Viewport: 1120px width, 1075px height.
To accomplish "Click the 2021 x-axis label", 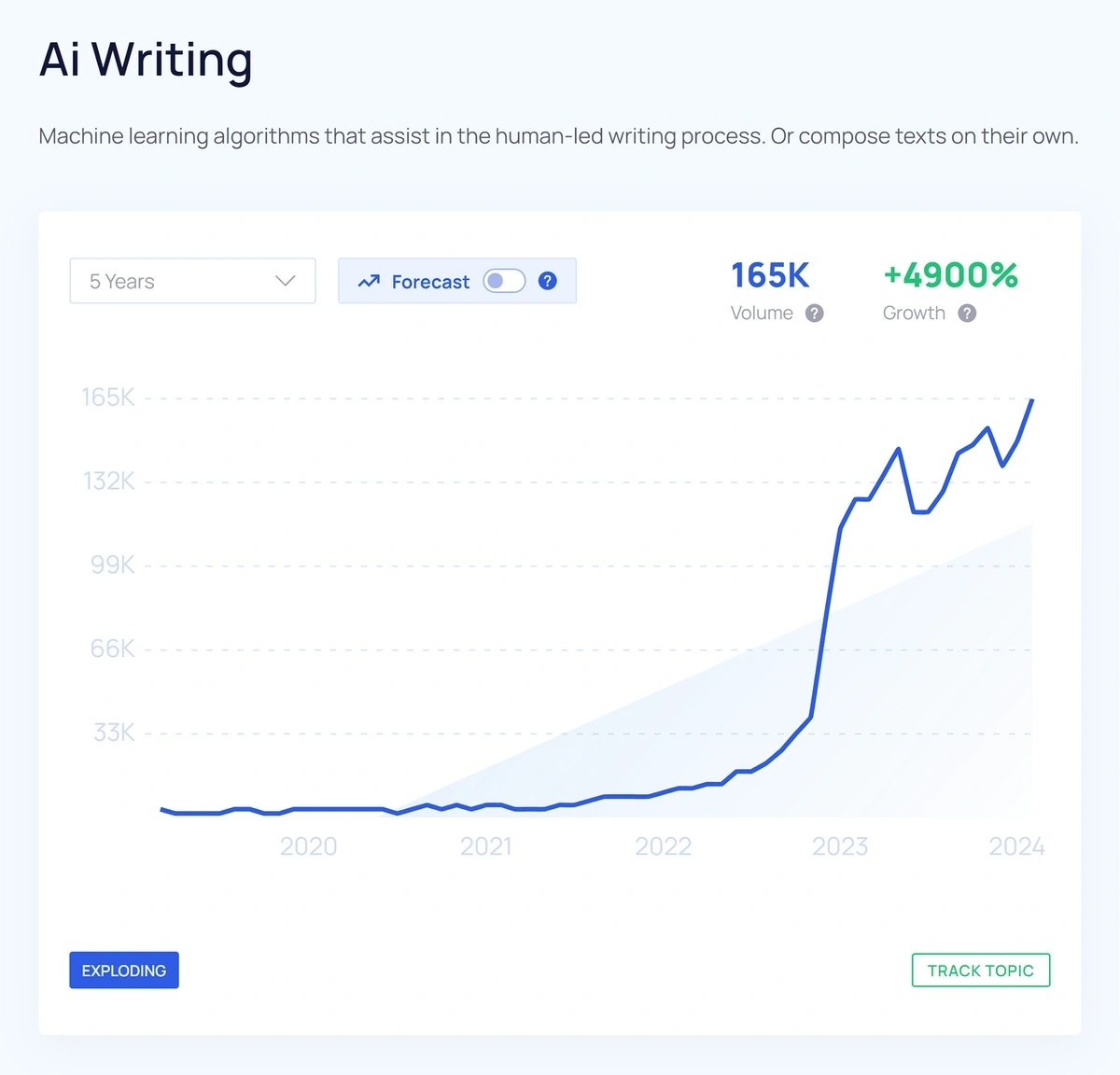I will pyautogui.click(x=485, y=846).
